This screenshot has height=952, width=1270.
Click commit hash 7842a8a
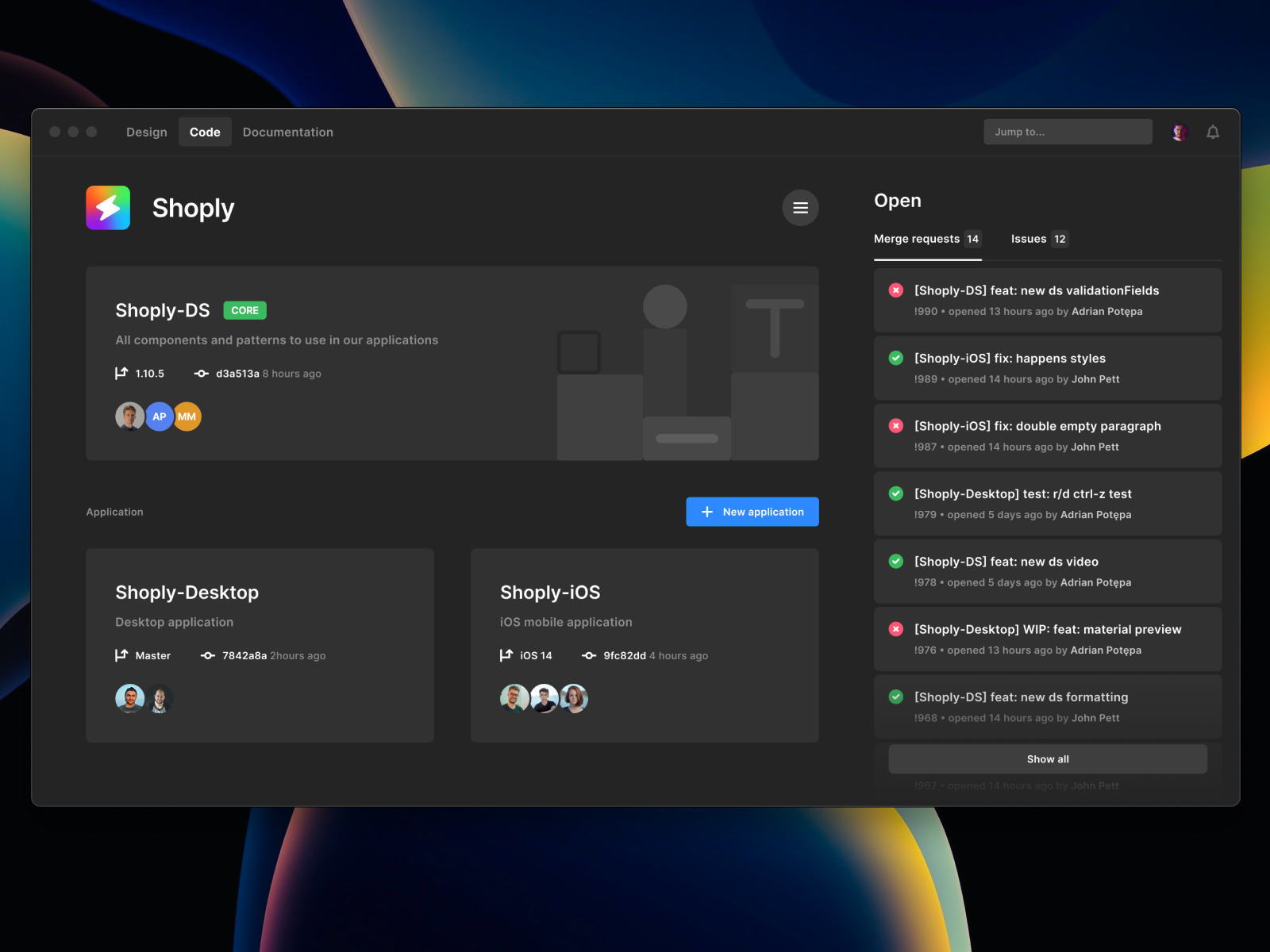click(244, 655)
